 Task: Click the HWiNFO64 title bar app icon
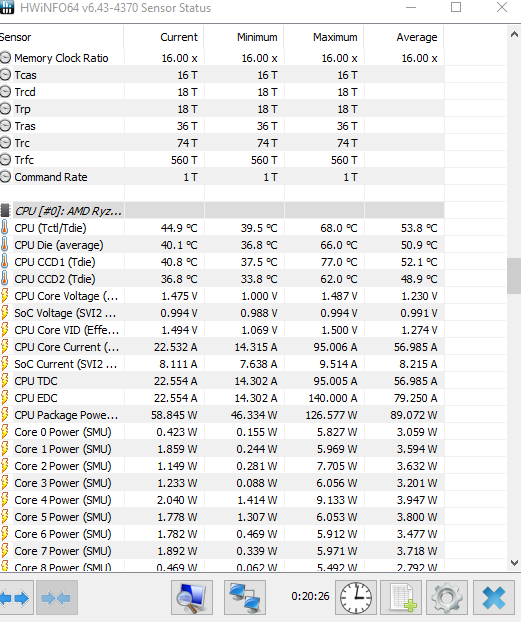(x=6, y=7)
